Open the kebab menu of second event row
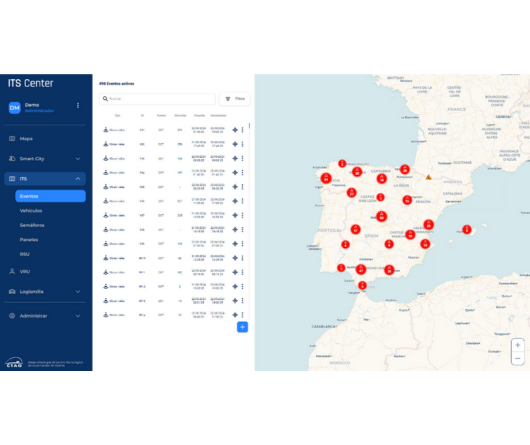This screenshot has width=530, height=445. (x=242, y=144)
